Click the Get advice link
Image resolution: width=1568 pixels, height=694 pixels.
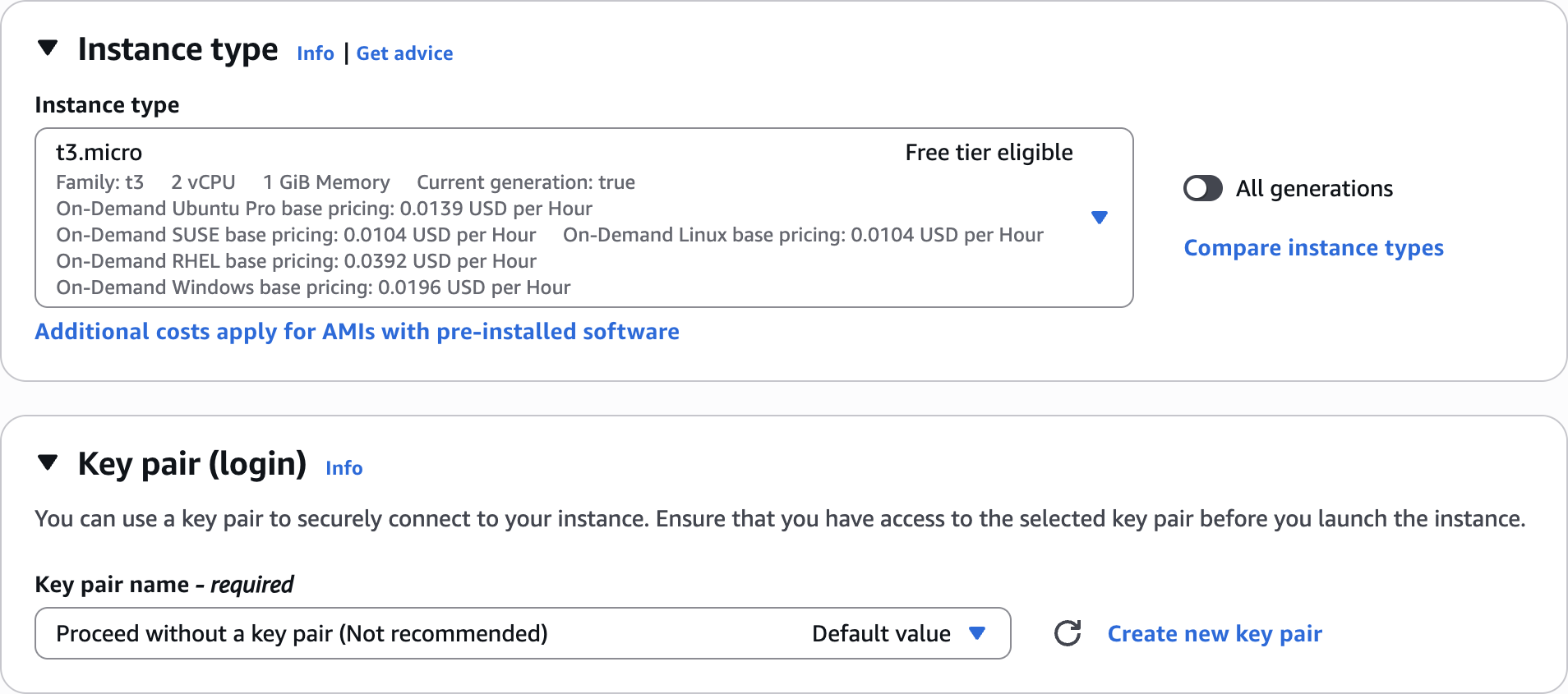point(404,53)
